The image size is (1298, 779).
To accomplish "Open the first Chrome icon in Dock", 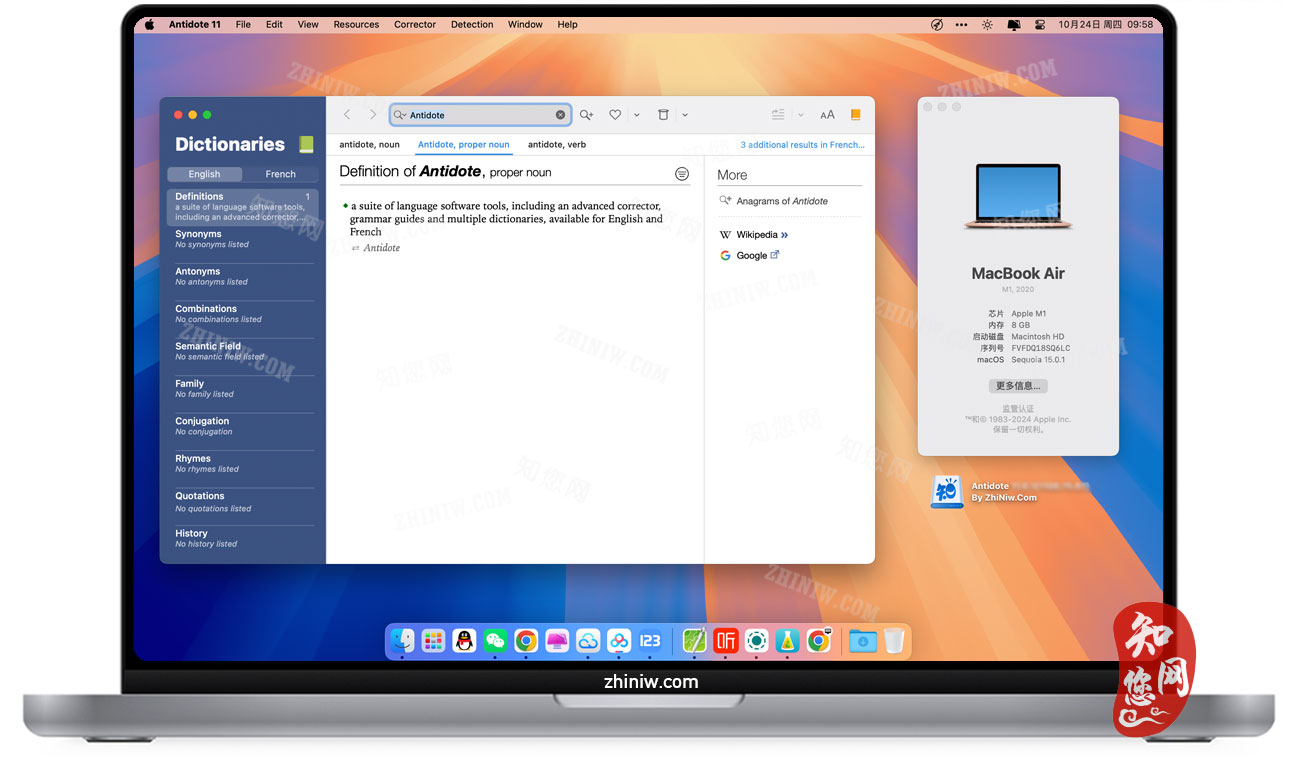I will 526,641.
